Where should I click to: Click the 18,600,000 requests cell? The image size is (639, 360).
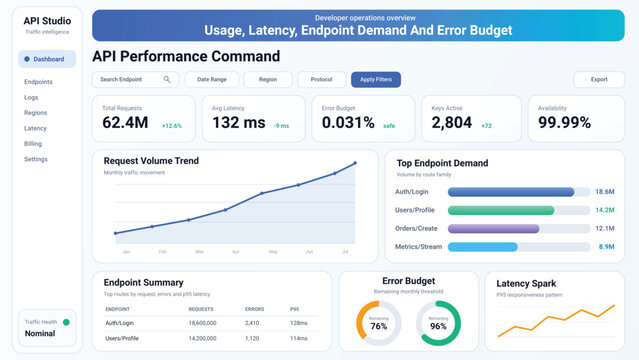(203, 323)
